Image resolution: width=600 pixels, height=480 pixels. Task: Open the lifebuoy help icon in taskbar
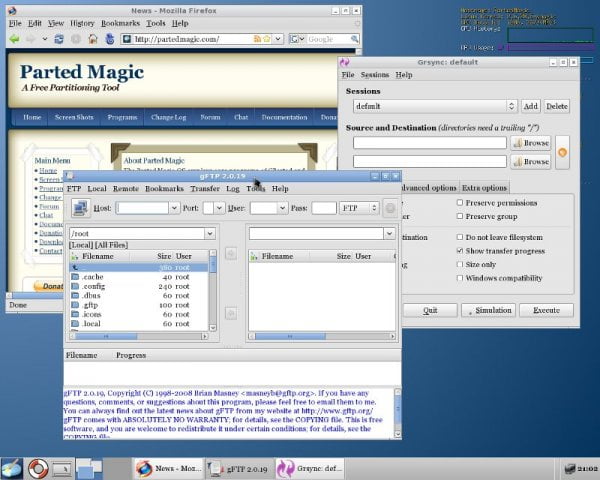tap(38, 468)
